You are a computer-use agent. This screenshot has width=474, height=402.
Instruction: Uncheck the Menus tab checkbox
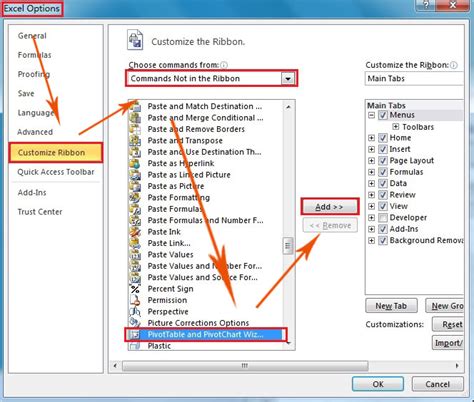(383, 115)
